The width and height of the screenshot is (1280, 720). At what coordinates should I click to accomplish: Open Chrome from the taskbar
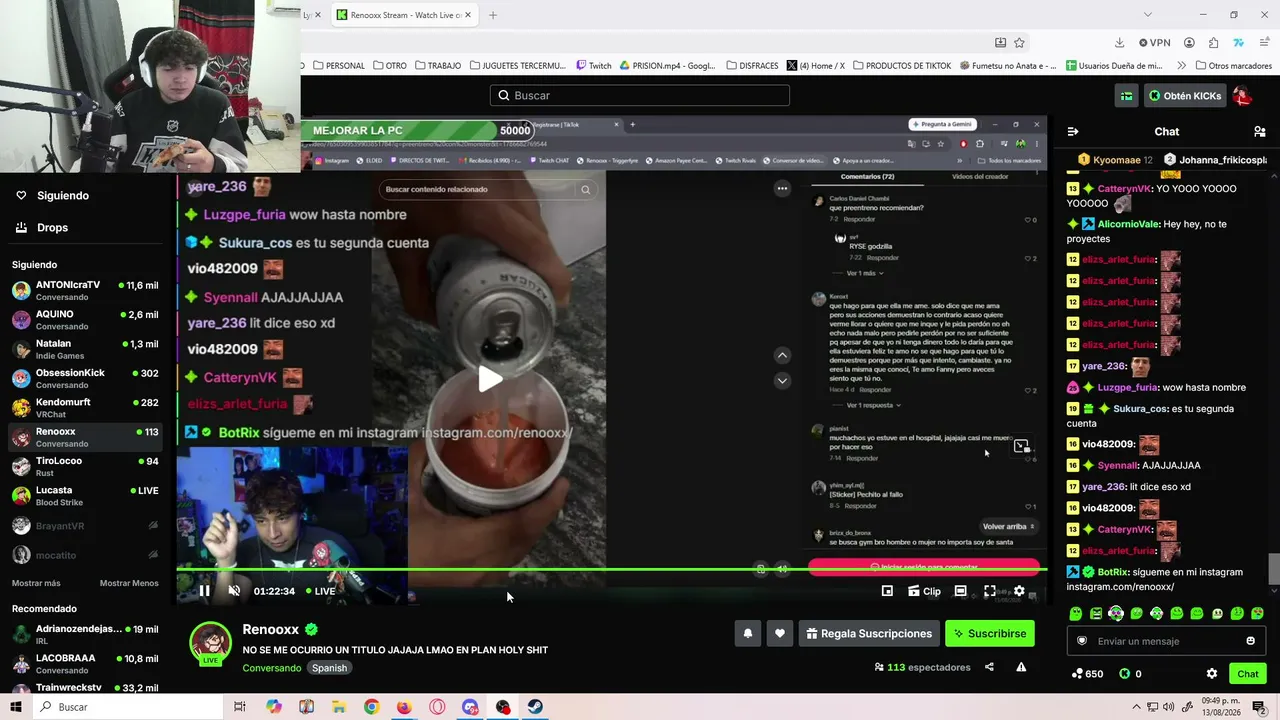(371, 707)
